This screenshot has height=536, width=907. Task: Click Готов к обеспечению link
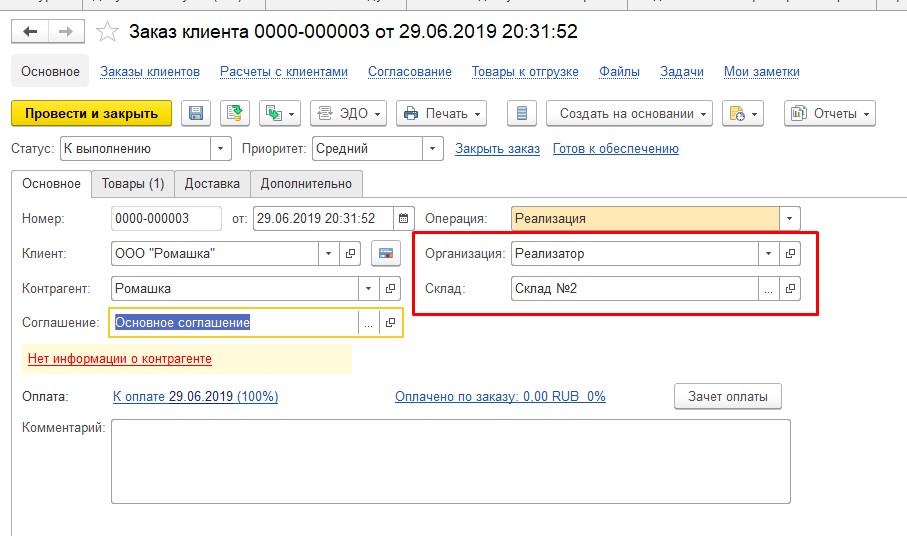615,149
